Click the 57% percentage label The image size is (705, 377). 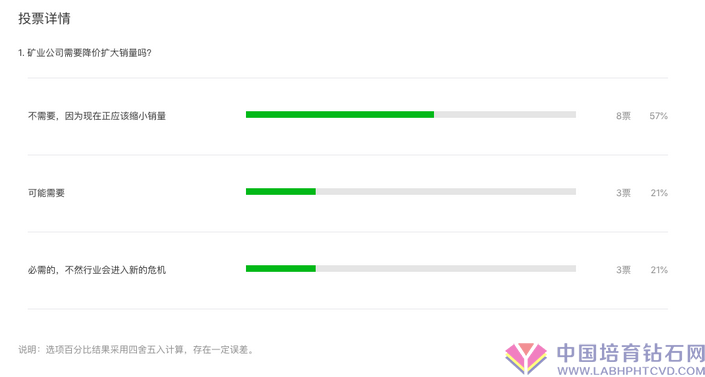pos(658,116)
